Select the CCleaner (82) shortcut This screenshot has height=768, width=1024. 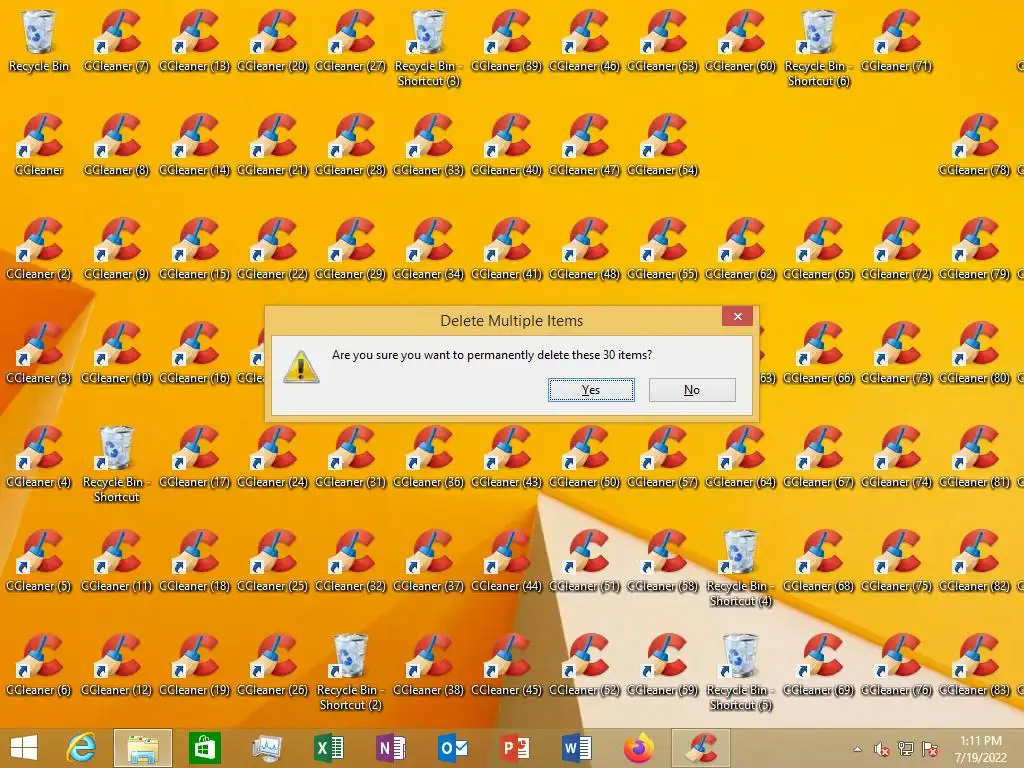pos(974,560)
